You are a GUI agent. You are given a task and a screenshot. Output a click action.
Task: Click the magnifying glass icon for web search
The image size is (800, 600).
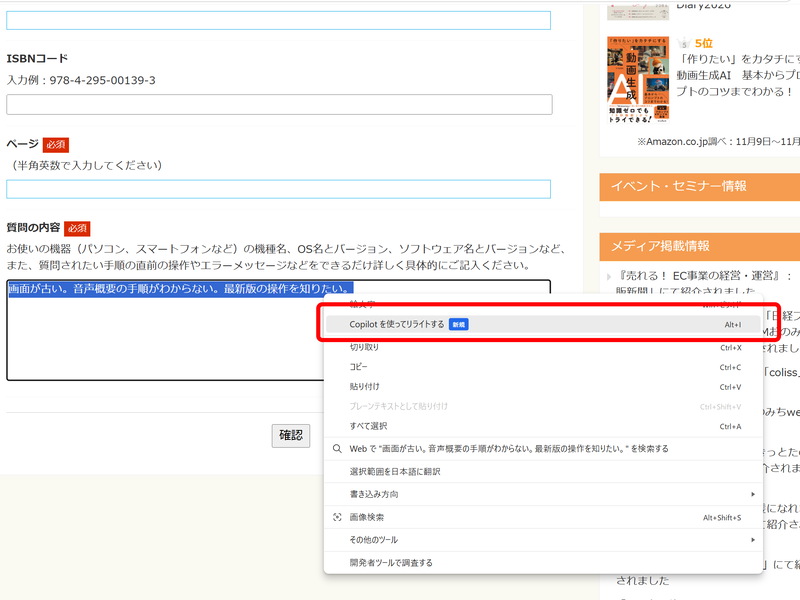coord(336,447)
